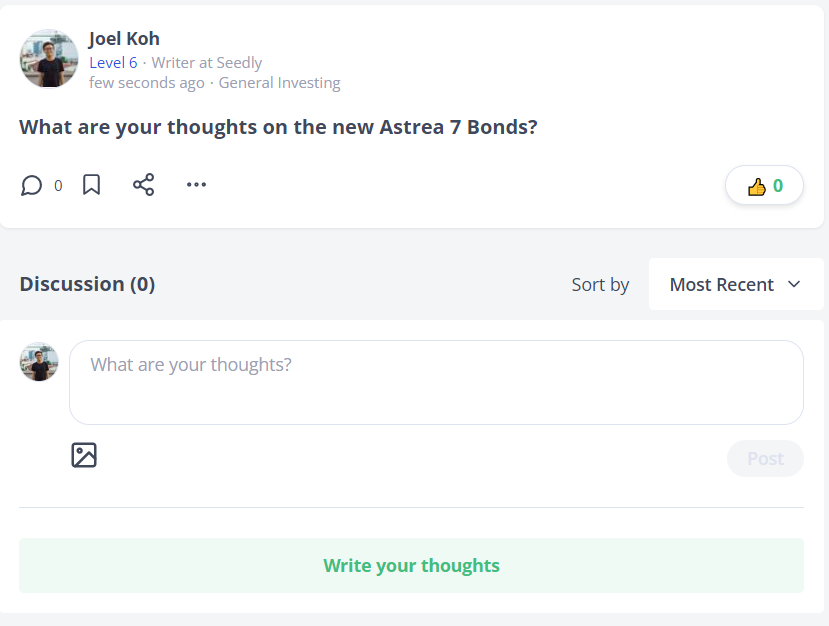
Task: Click the Discussion (0) heading
Action: 87,284
